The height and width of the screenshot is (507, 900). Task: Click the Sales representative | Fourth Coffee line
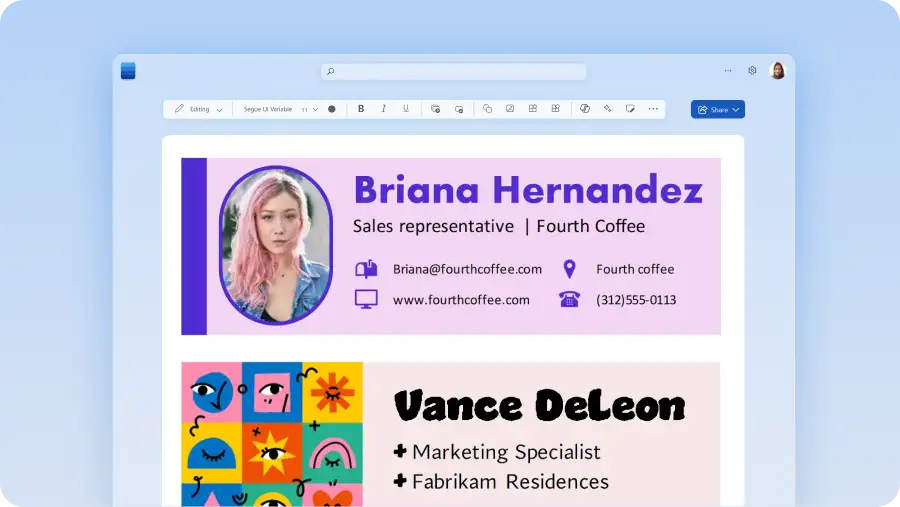coord(499,226)
